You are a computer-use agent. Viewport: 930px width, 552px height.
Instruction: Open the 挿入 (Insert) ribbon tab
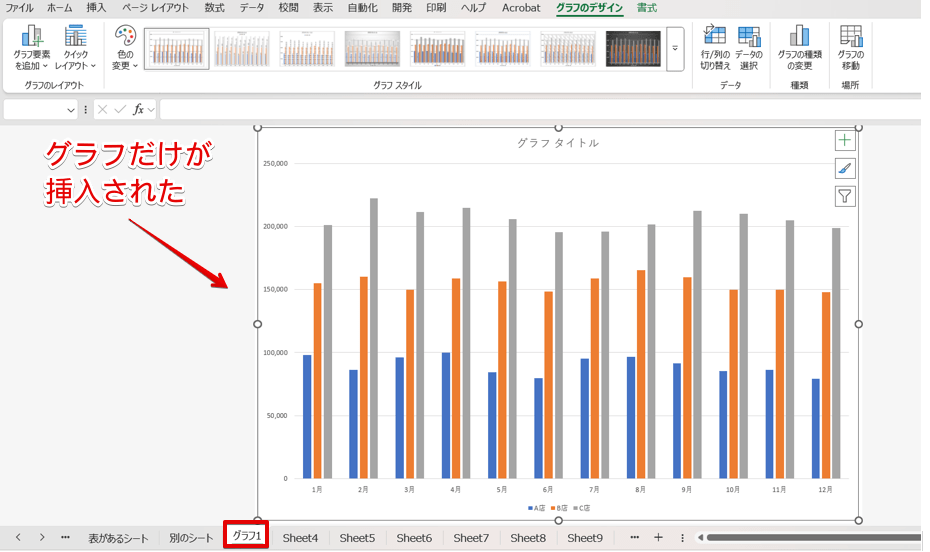coord(96,8)
